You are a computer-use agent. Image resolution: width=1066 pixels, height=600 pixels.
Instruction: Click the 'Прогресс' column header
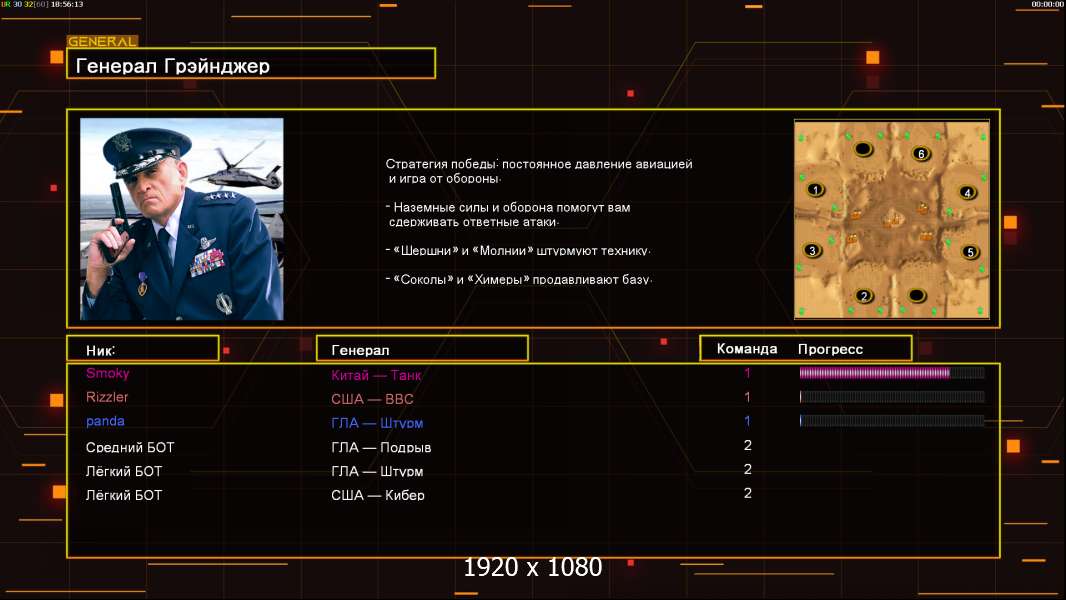[x=830, y=349]
